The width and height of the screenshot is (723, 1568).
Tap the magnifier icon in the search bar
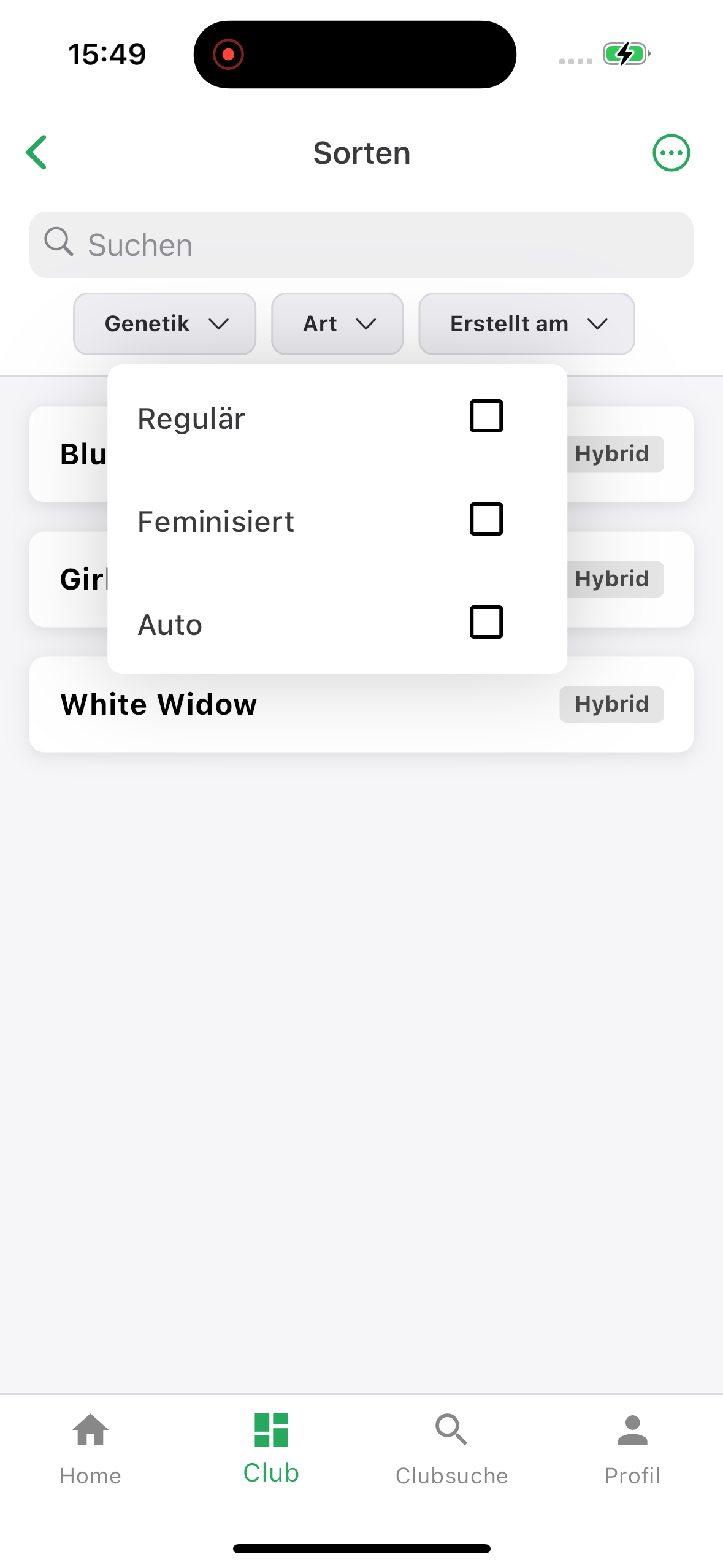click(x=59, y=242)
